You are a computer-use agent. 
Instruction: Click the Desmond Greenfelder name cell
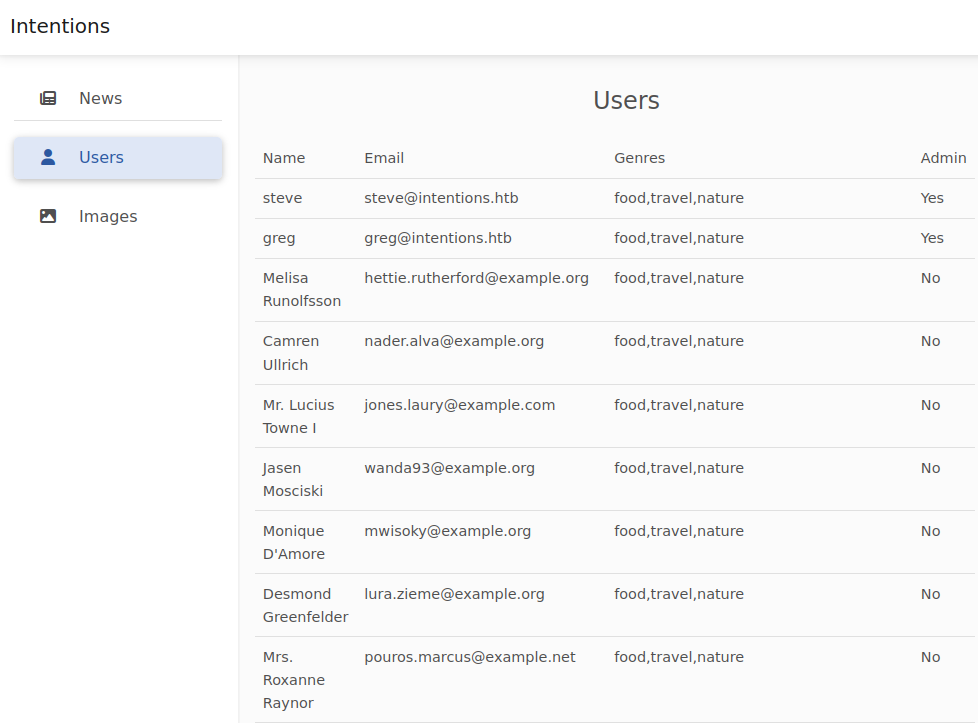(x=305, y=605)
